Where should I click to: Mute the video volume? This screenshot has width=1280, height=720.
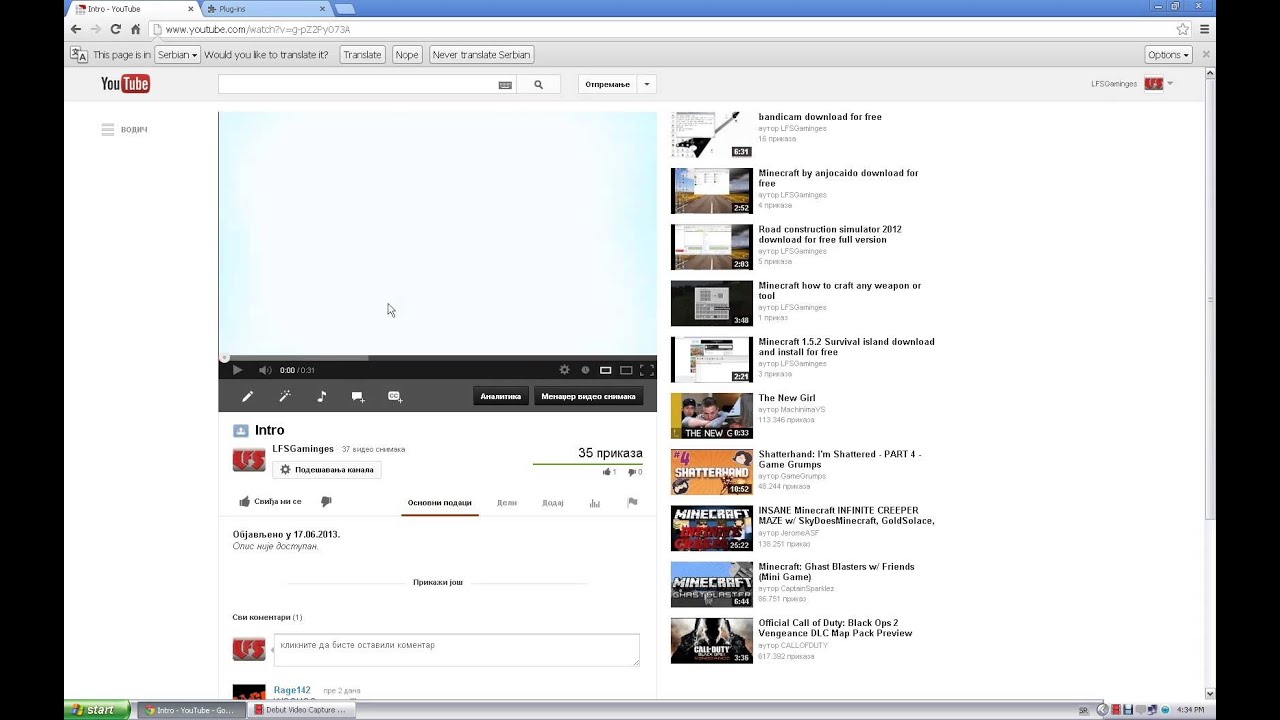(x=265, y=370)
